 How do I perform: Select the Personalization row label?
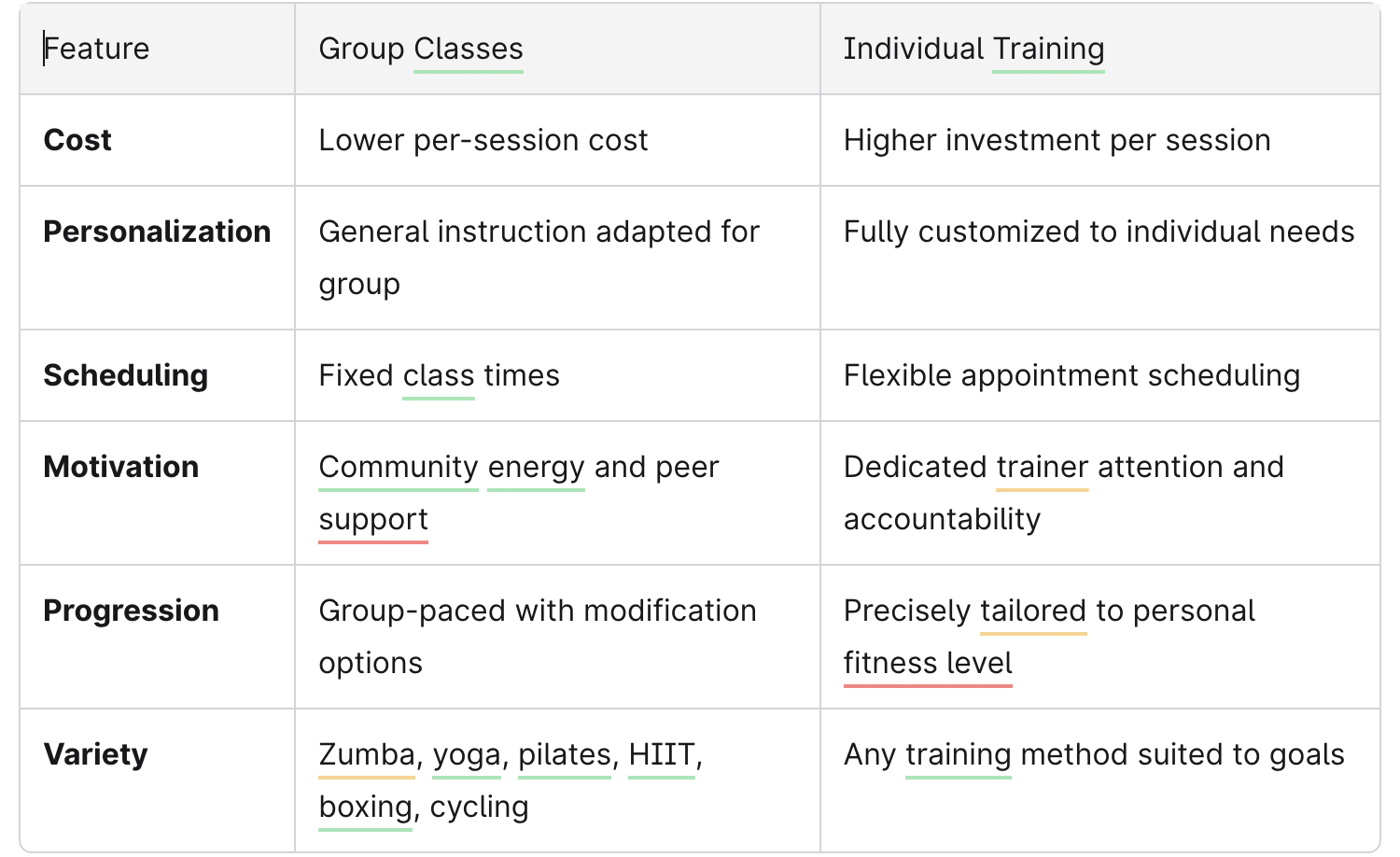point(157,232)
